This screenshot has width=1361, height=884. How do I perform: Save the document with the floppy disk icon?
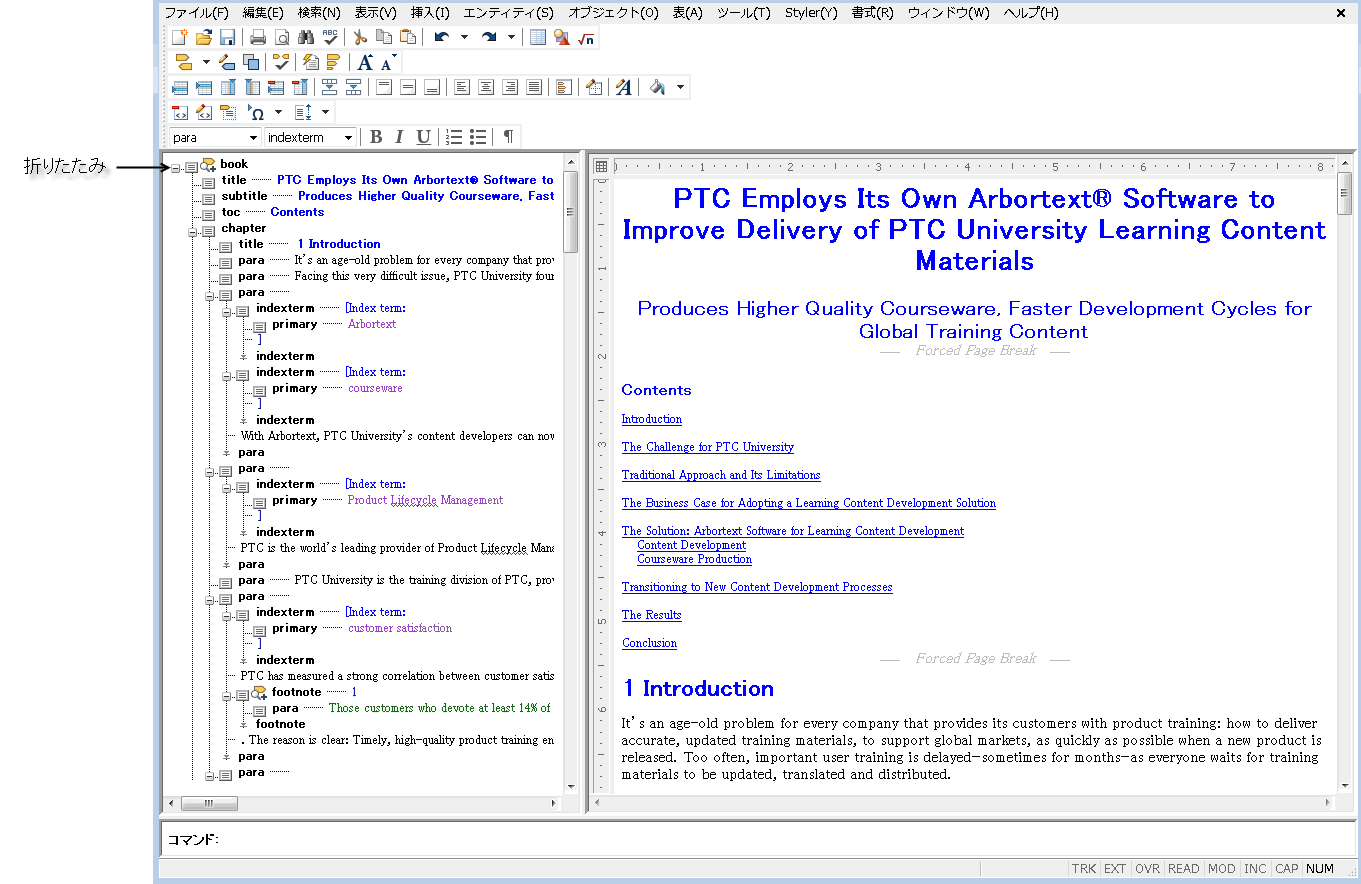227,37
